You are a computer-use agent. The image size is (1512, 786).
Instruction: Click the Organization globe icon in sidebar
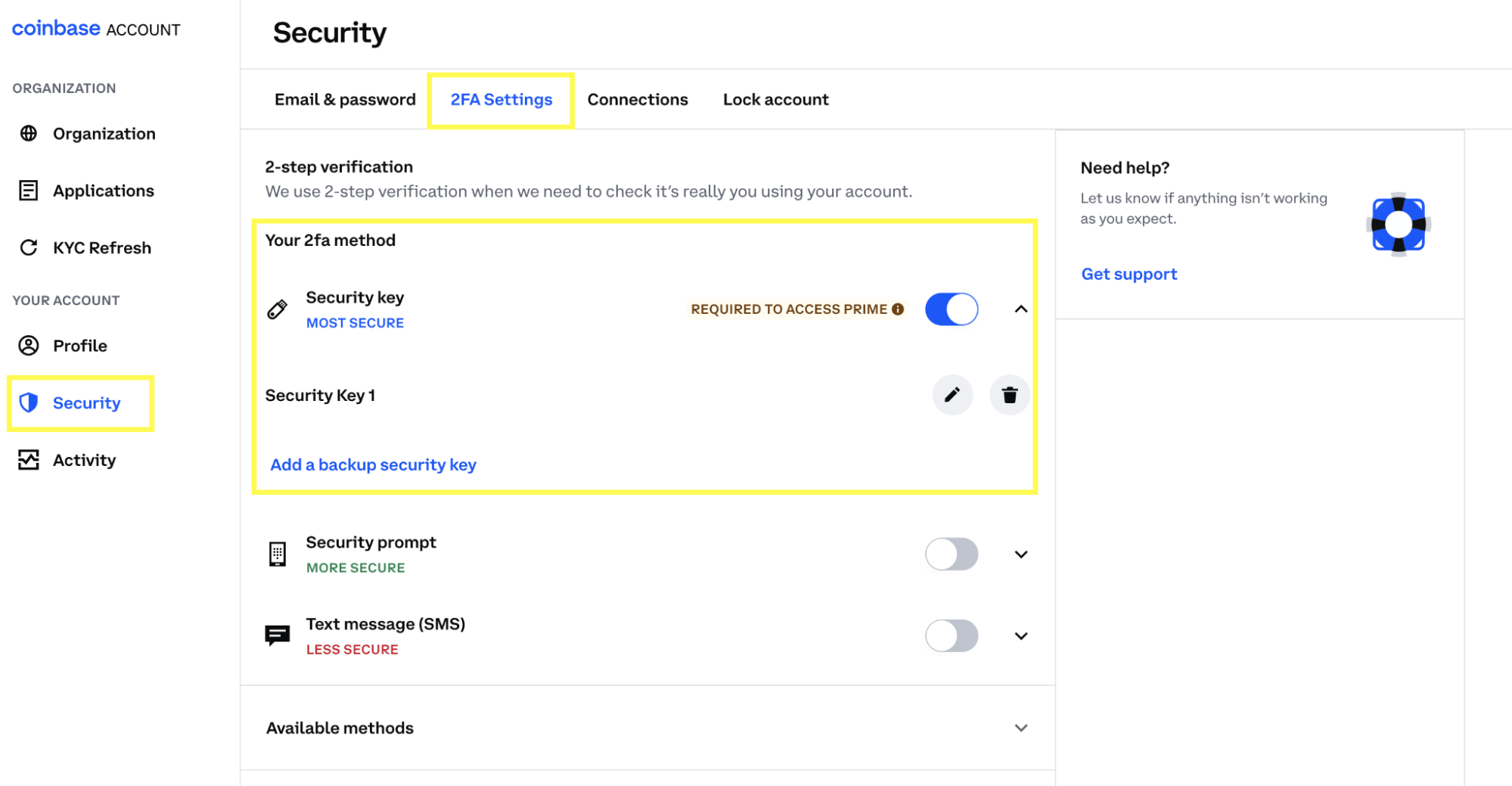[x=29, y=133]
